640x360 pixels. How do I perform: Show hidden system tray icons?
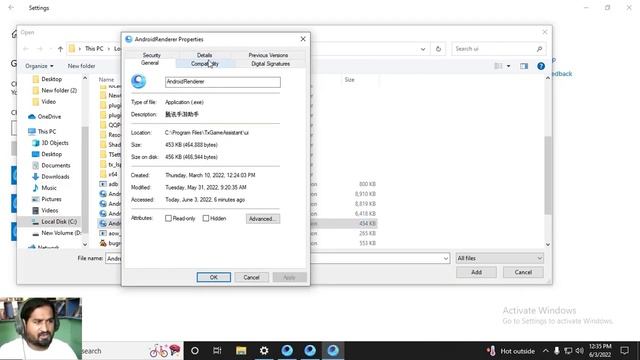click(546, 351)
